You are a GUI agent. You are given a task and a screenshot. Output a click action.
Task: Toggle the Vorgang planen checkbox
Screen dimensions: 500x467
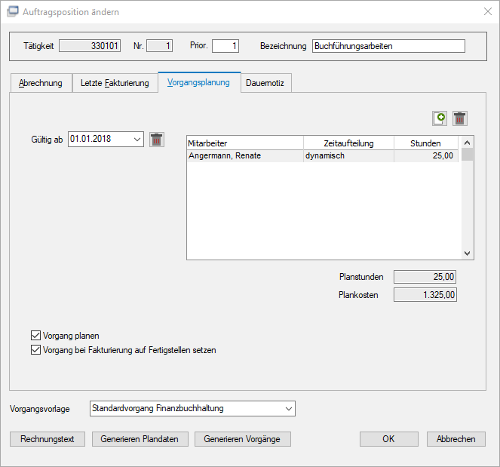(x=36, y=335)
